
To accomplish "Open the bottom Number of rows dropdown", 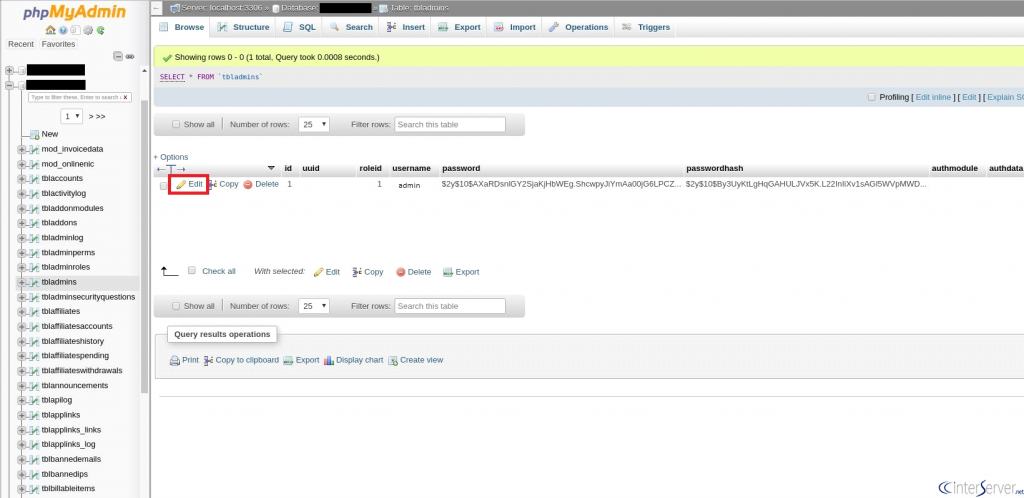I will tap(313, 305).
